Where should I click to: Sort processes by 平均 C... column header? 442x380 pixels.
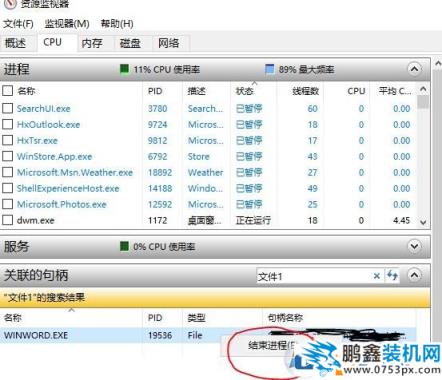coord(395,91)
